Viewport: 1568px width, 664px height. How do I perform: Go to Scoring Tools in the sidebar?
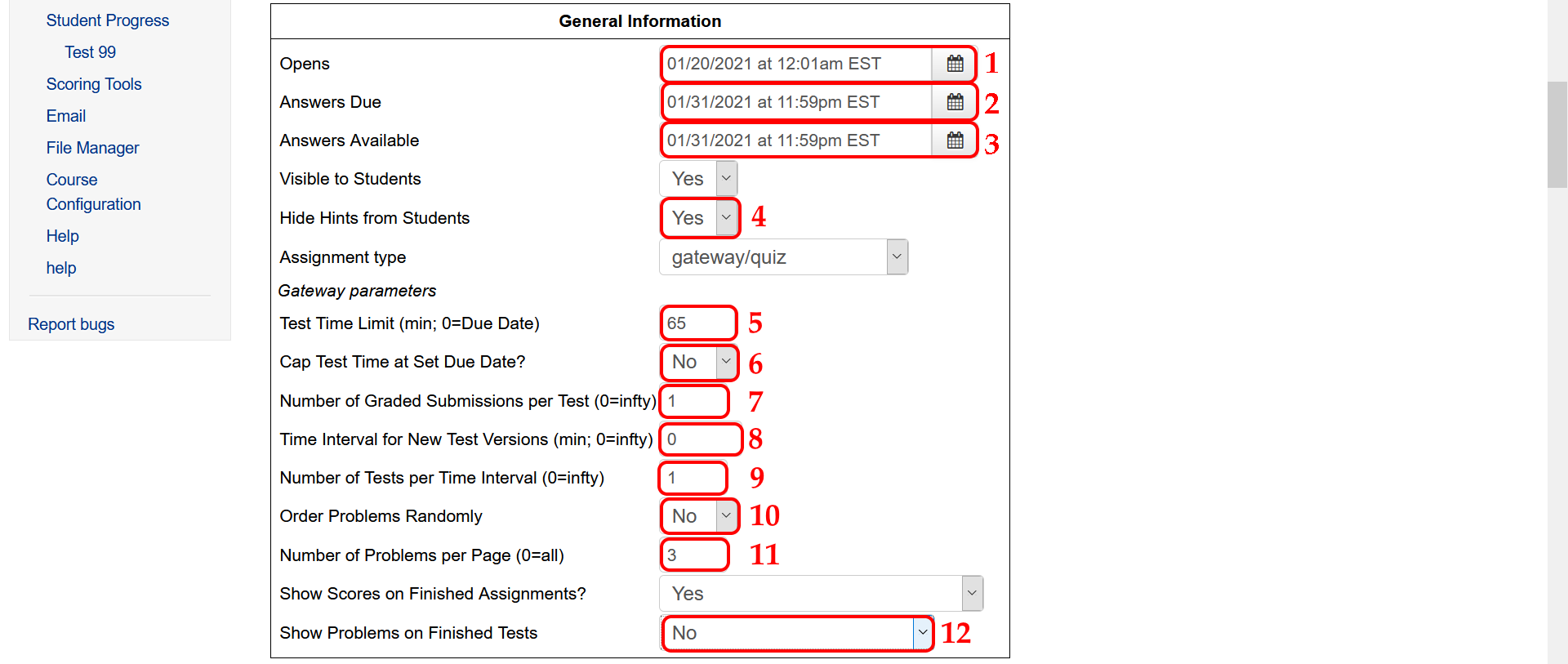coord(94,84)
